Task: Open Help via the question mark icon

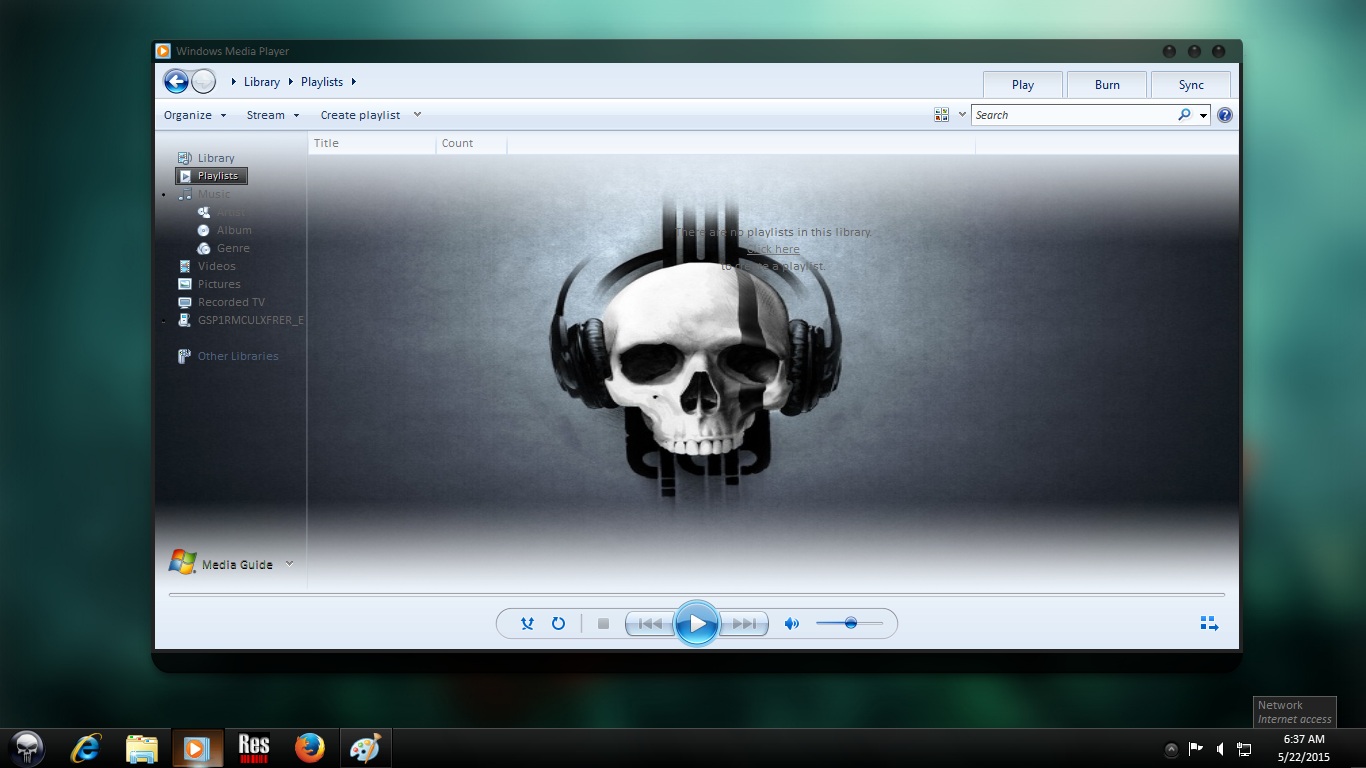Action: [x=1225, y=115]
